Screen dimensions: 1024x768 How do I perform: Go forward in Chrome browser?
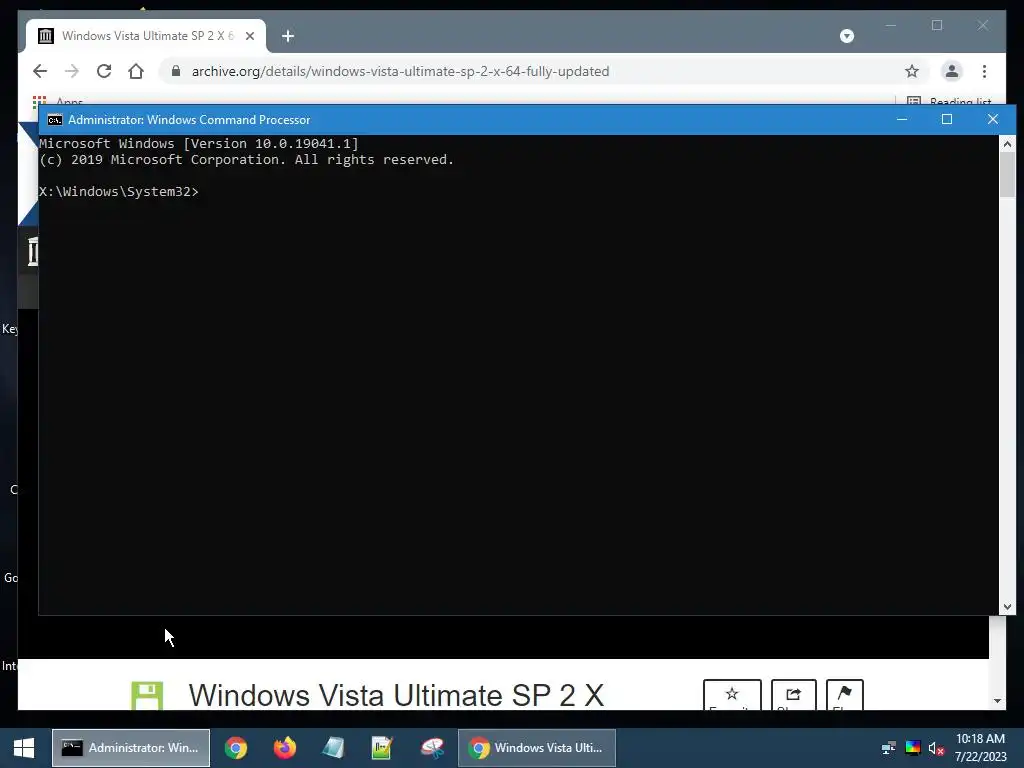click(x=72, y=71)
